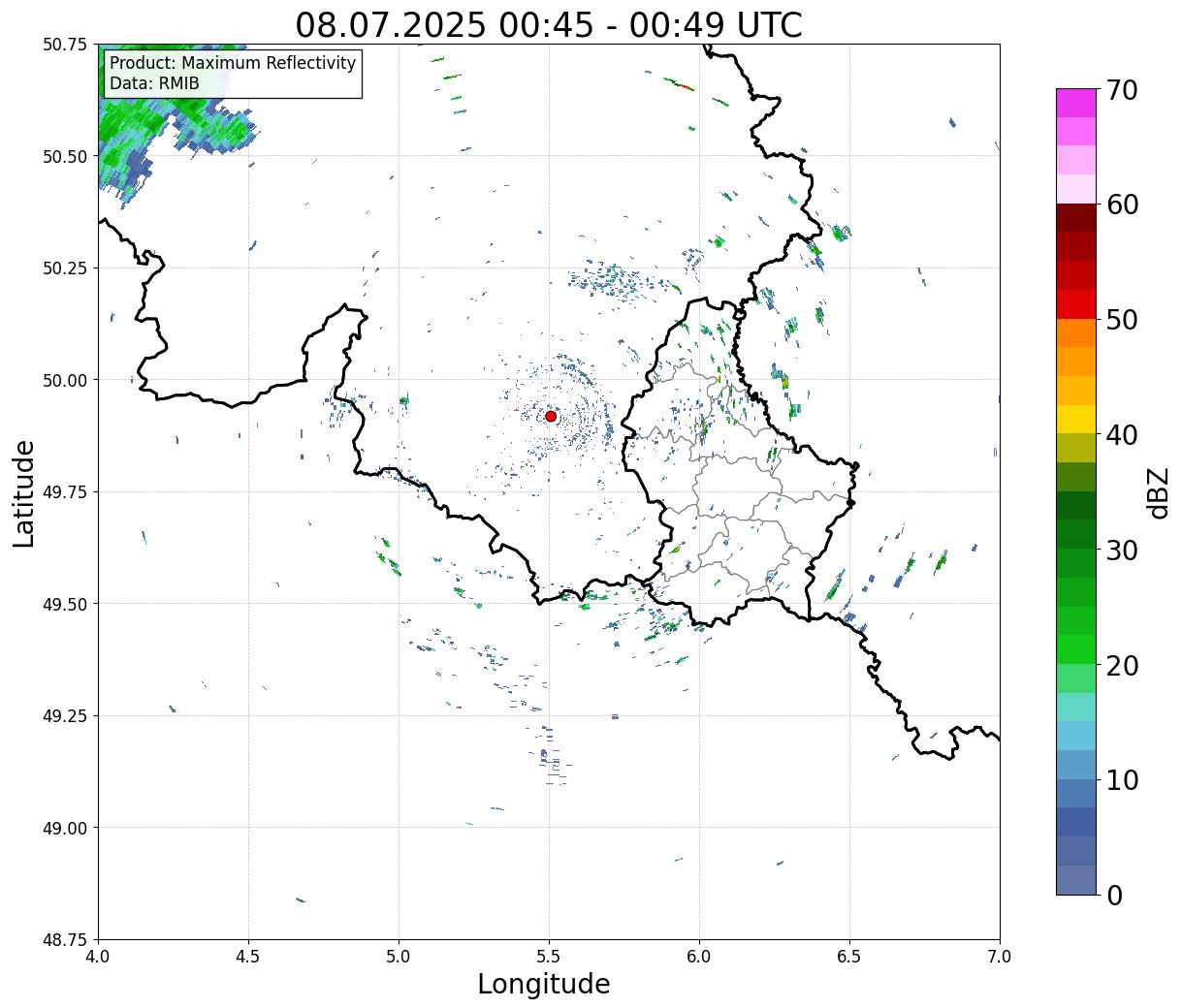Click the 60 label on the colorbar
Image resolution: width=1182 pixels, height=1008 pixels.
pyautogui.click(x=1122, y=205)
